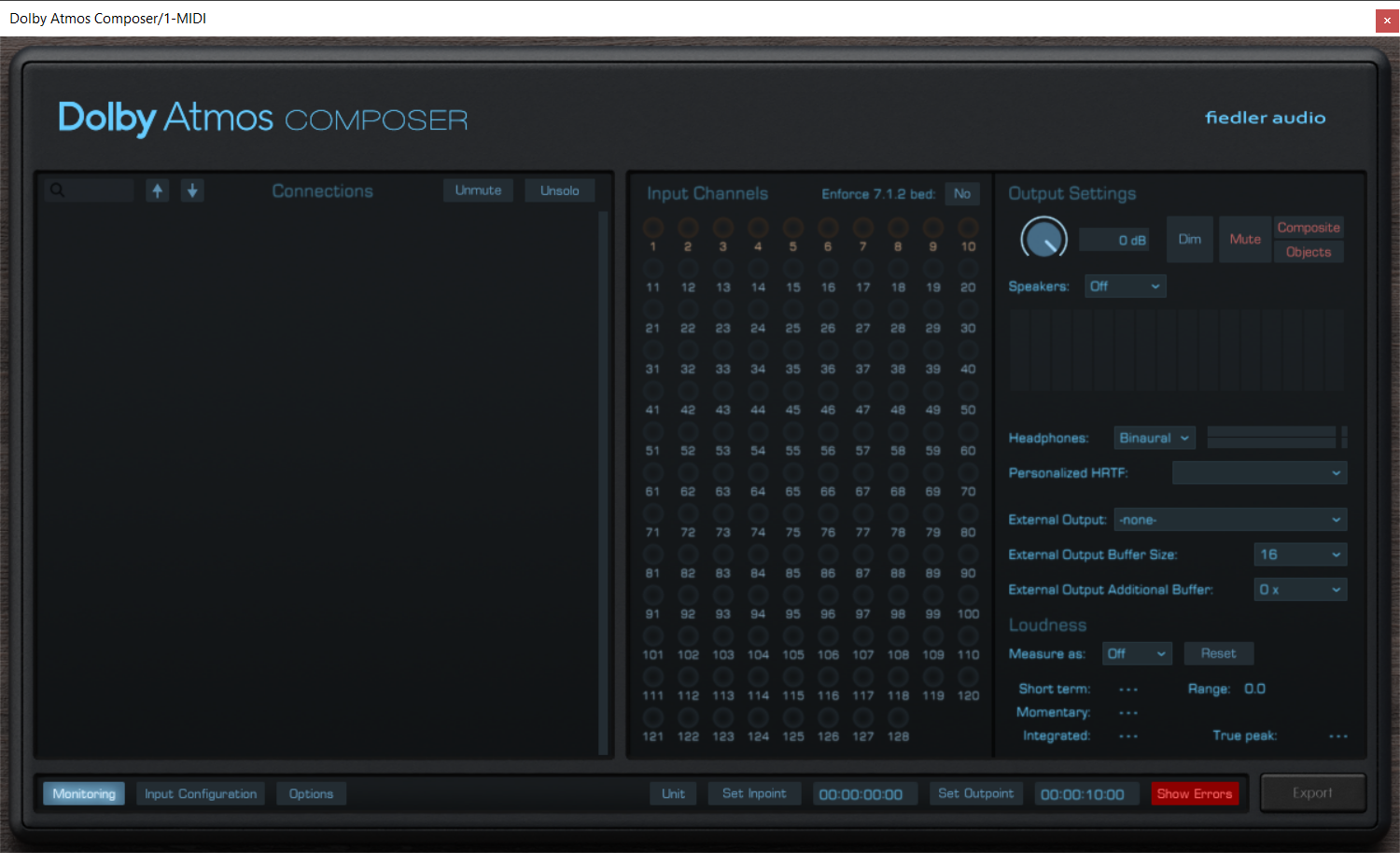Open External Output Additional Buffer dropdown
Image resolution: width=1400 pixels, height=853 pixels.
(x=1300, y=590)
